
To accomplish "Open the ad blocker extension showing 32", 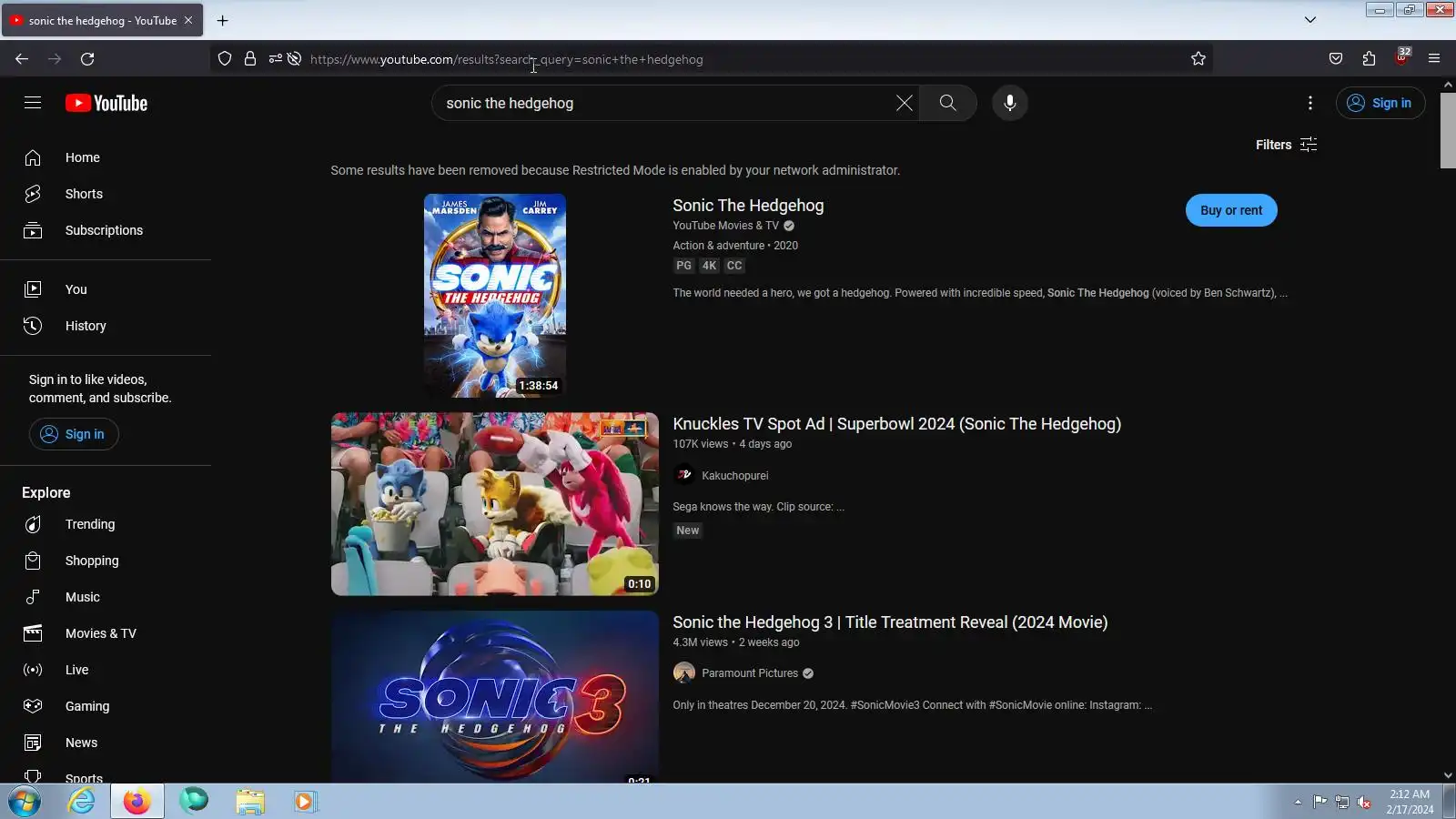I will coord(1402,57).
